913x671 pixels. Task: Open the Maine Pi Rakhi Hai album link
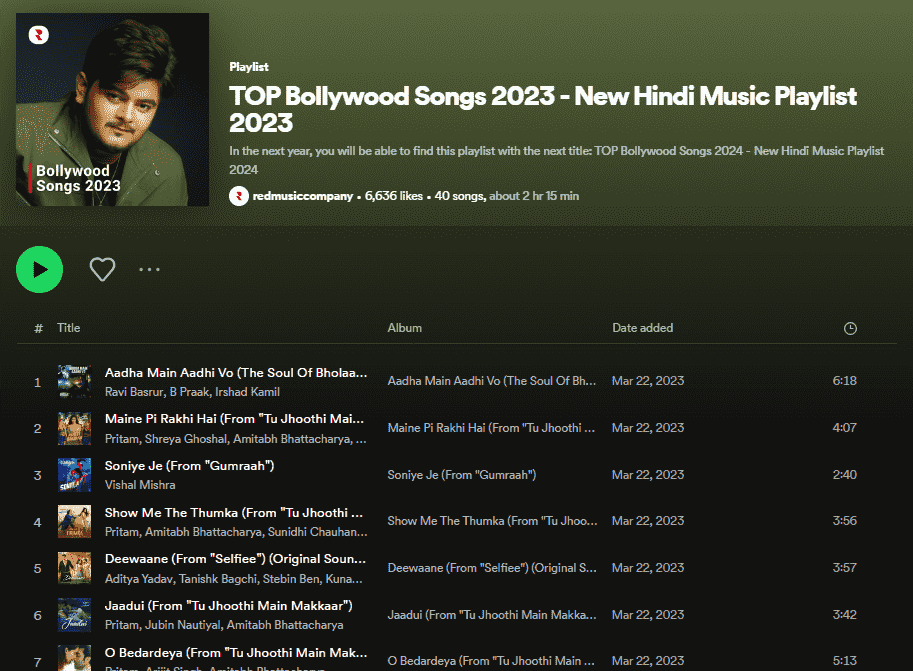pos(491,428)
